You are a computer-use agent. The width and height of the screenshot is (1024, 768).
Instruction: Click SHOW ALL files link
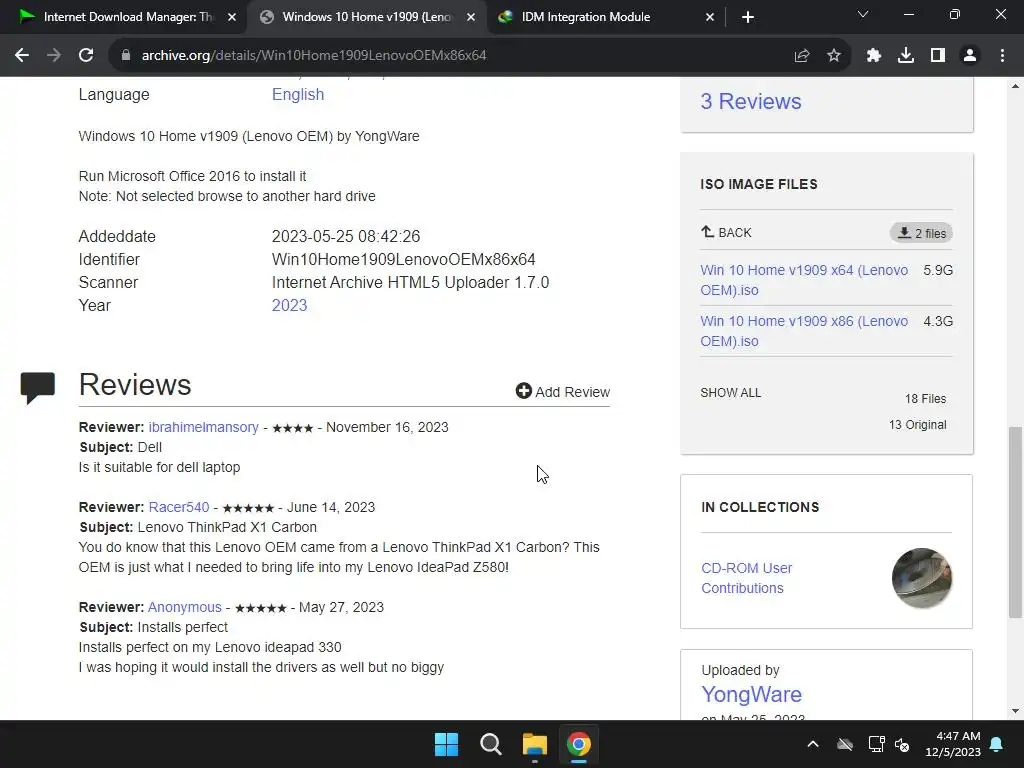pyautogui.click(x=731, y=393)
